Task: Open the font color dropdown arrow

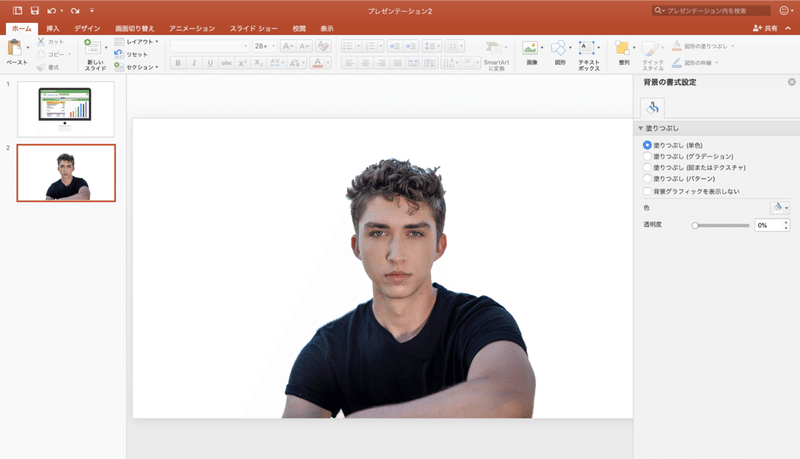Action: 328,63
